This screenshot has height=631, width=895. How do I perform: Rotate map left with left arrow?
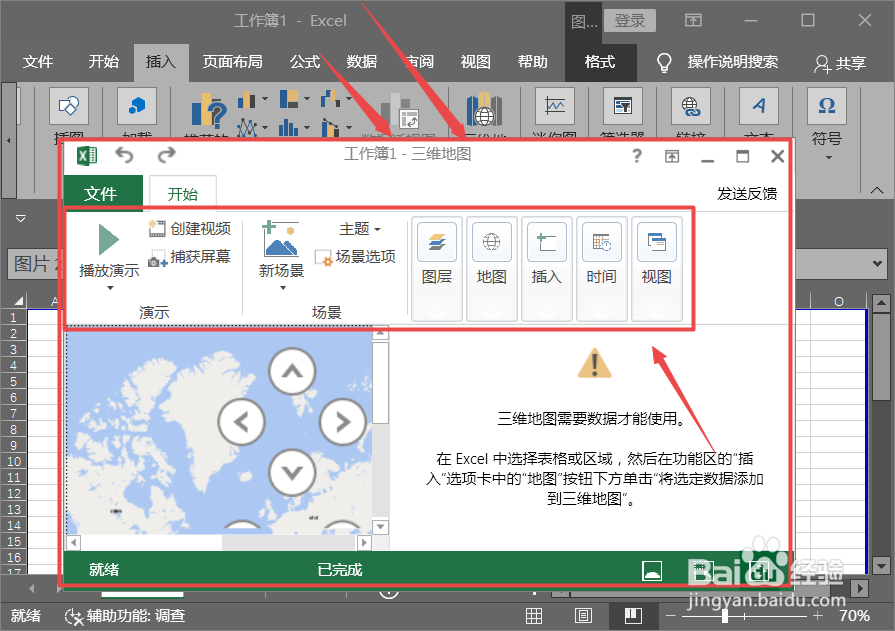pyautogui.click(x=241, y=422)
